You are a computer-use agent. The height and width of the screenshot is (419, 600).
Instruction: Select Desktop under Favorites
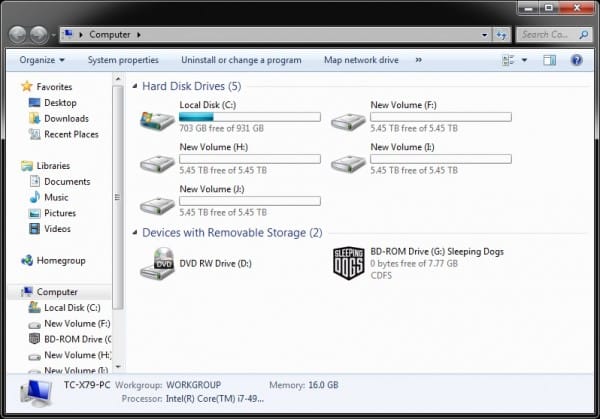[60, 103]
